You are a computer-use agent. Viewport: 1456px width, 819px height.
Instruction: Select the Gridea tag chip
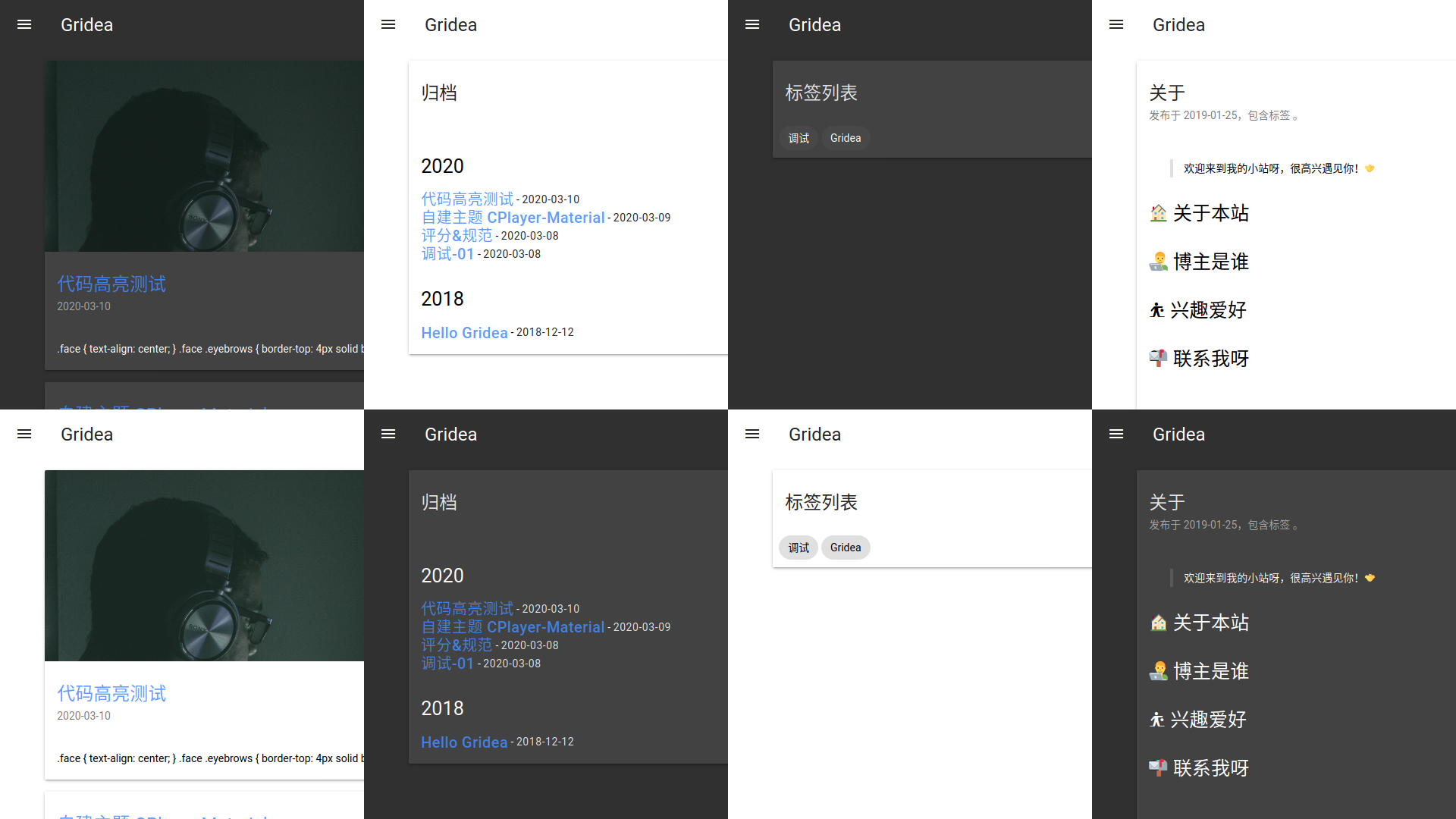pyautogui.click(x=845, y=137)
